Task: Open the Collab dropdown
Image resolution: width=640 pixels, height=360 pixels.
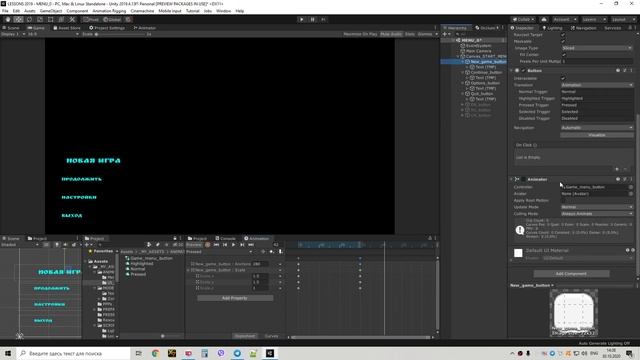Action: click(x=523, y=19)
